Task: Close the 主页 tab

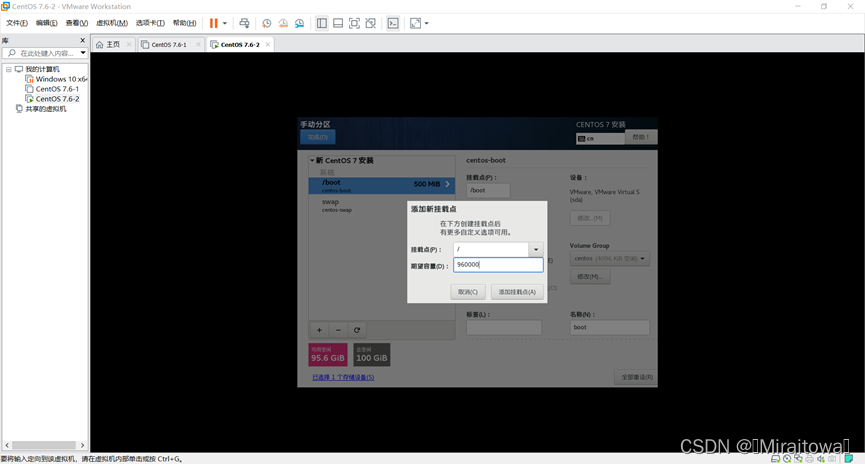Action: tap(129, 45)
